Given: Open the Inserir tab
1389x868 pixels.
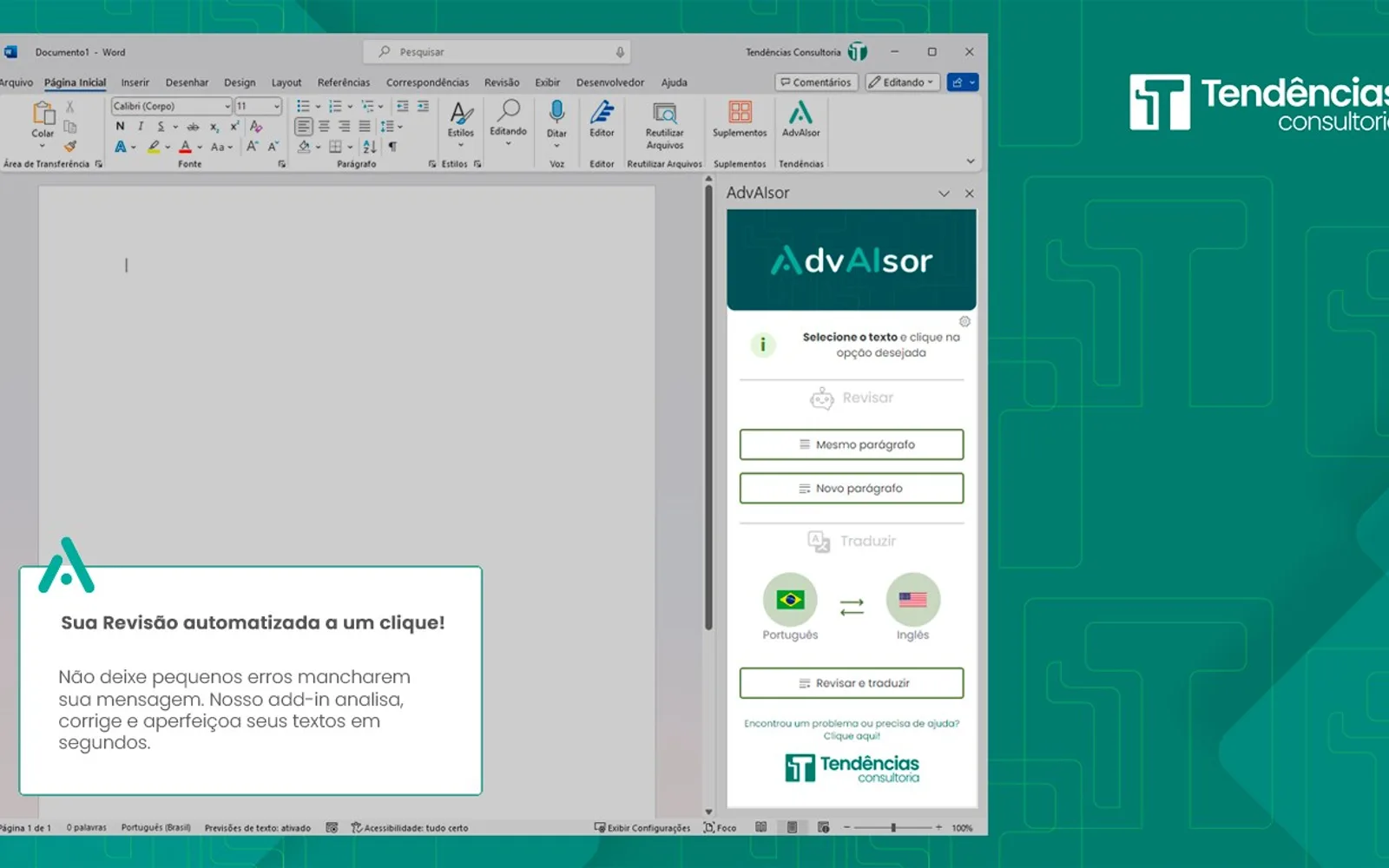Looking at the screenshot, I should coord(135,82).
